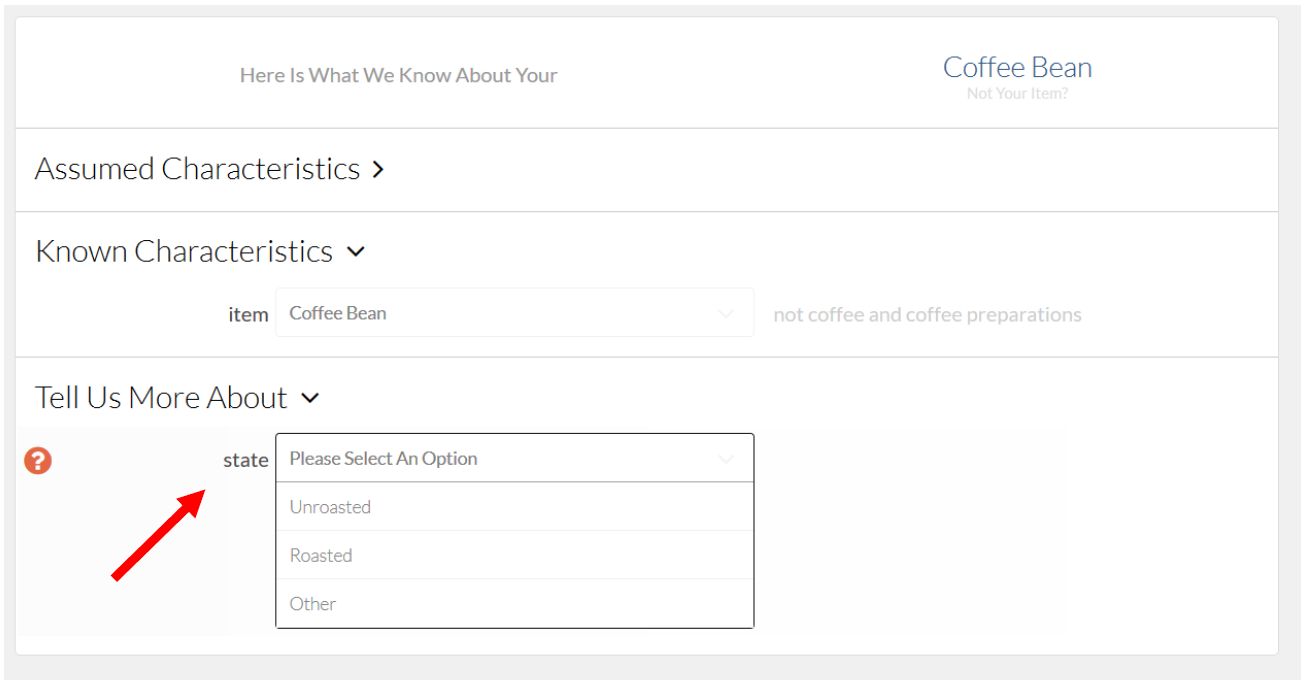
Task: Collapse Tell Us More About chevron
Action: (x=311, y=398)
